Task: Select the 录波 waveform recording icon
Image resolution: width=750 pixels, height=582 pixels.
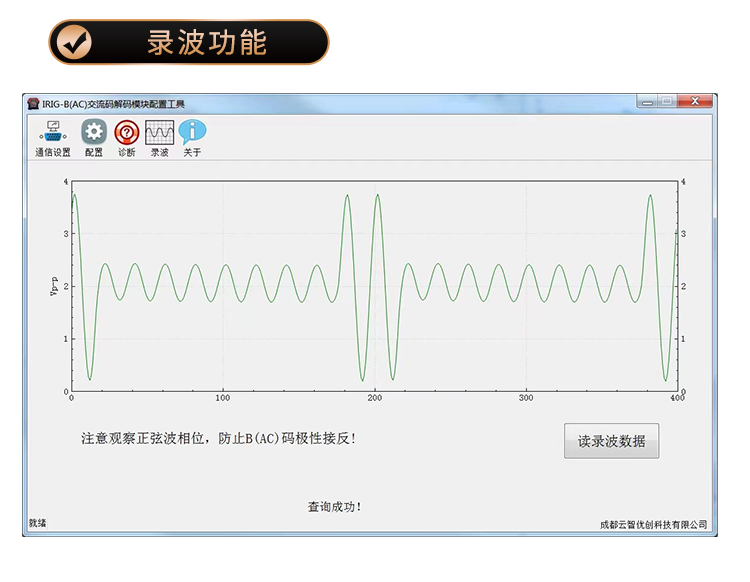Action: click(x=159, y=139)
